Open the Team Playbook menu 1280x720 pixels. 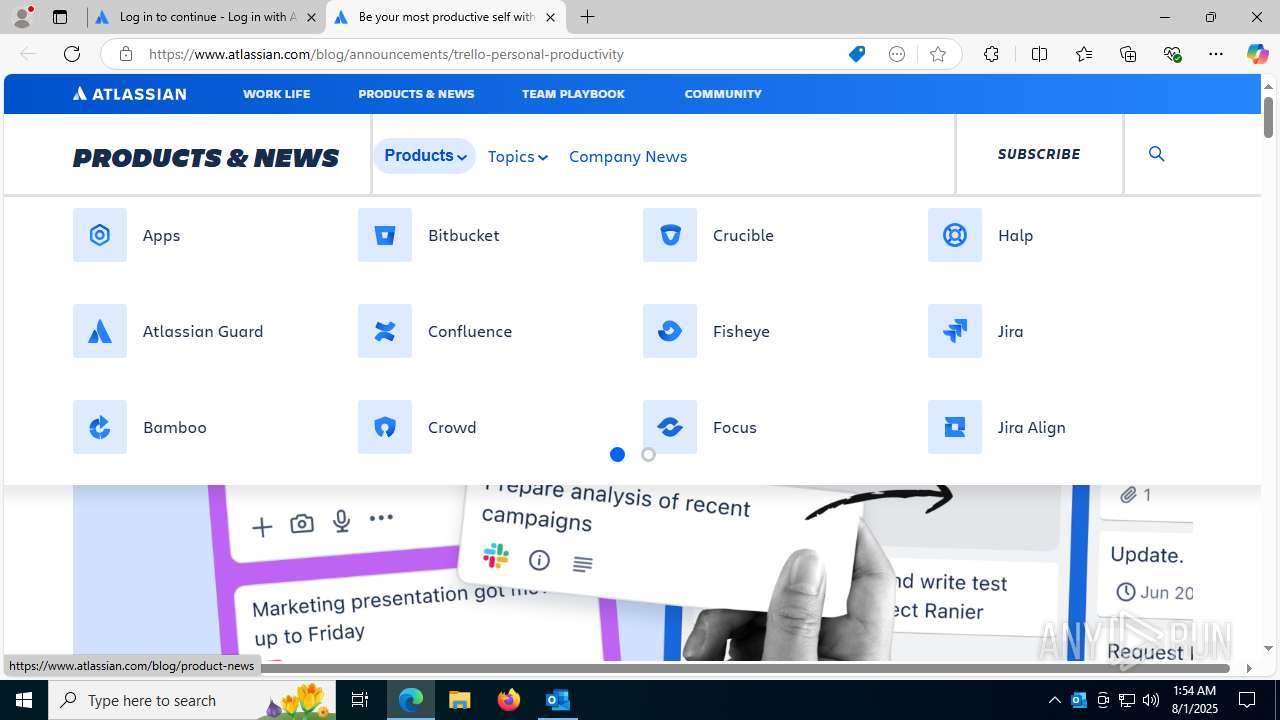(573, 94)
